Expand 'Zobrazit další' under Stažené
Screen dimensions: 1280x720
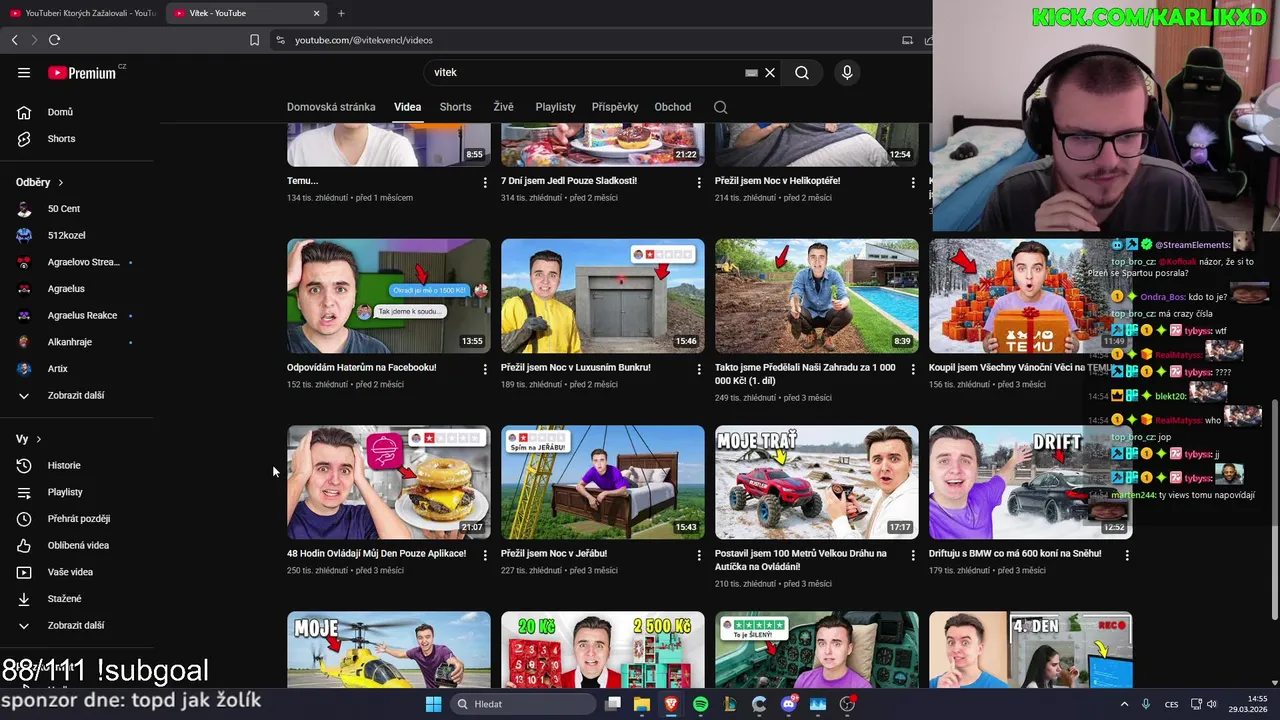(78, 625)
